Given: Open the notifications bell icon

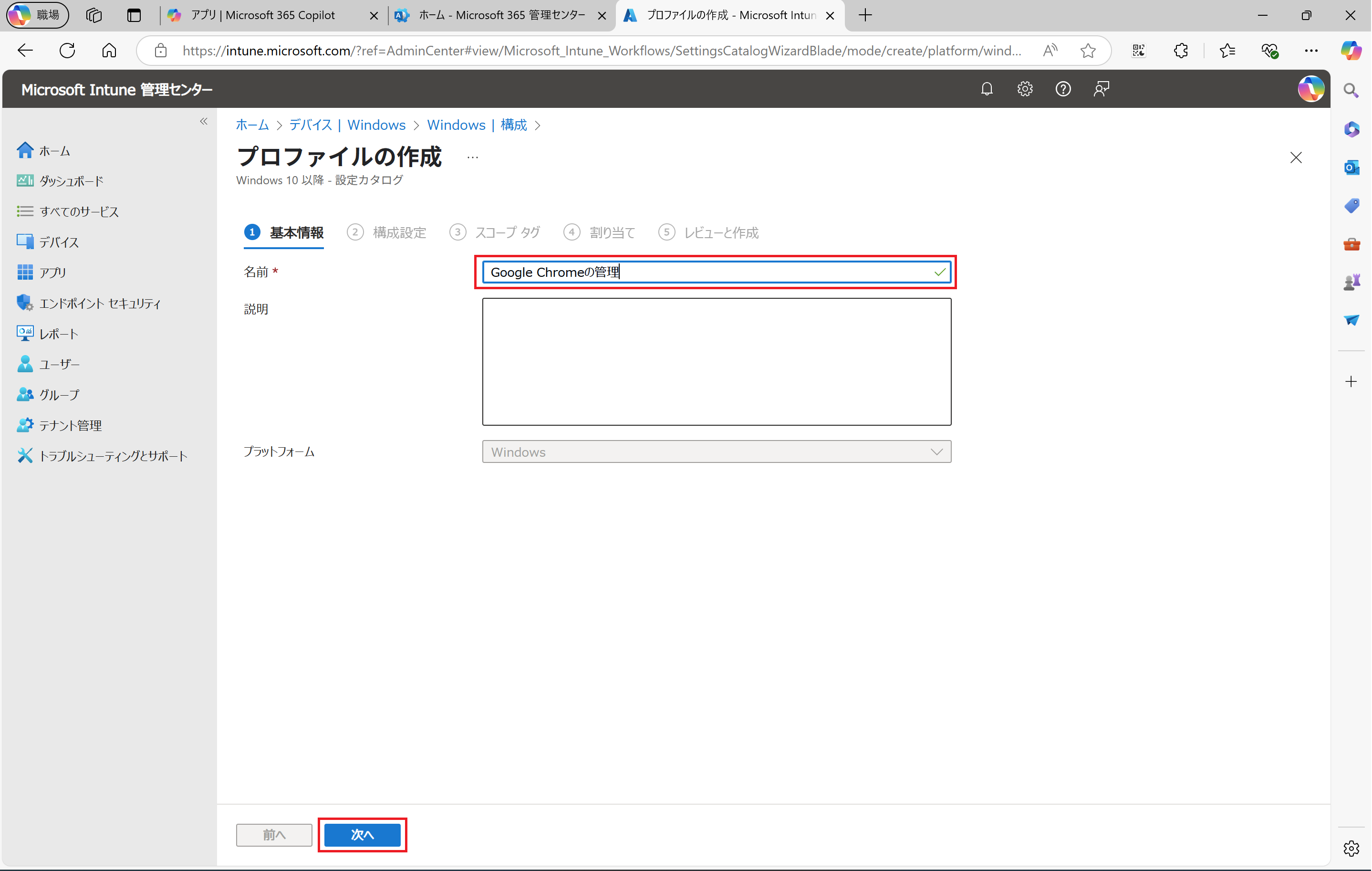Looking at the screenshot, I should (x=987, y=89).
